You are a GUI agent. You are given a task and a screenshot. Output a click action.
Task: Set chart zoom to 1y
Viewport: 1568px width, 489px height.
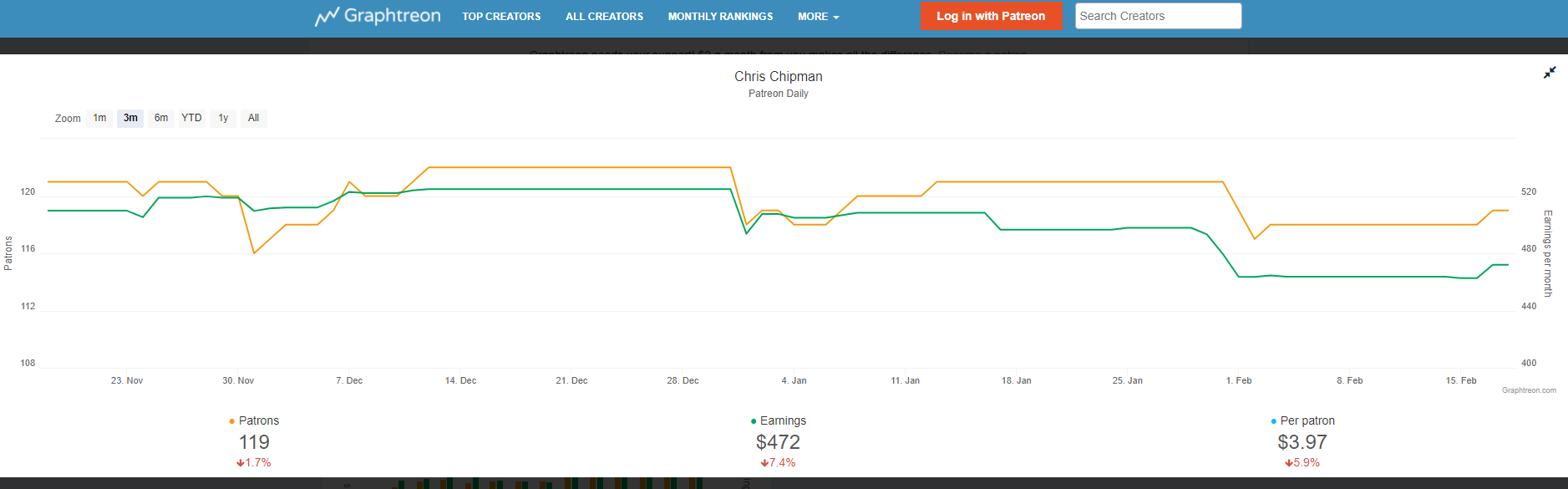(x=223, y=118)
